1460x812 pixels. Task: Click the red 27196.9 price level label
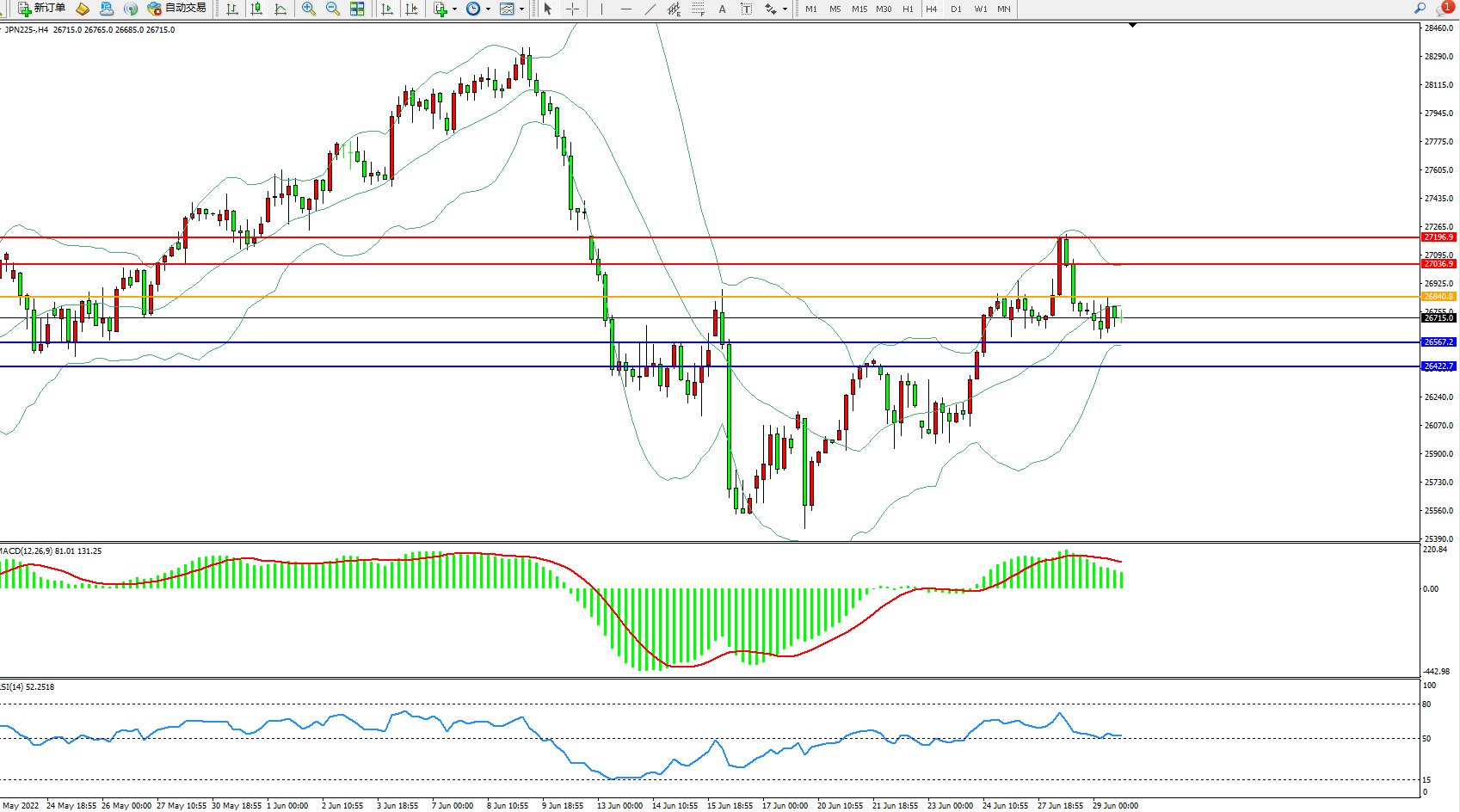click(1438, 237)
